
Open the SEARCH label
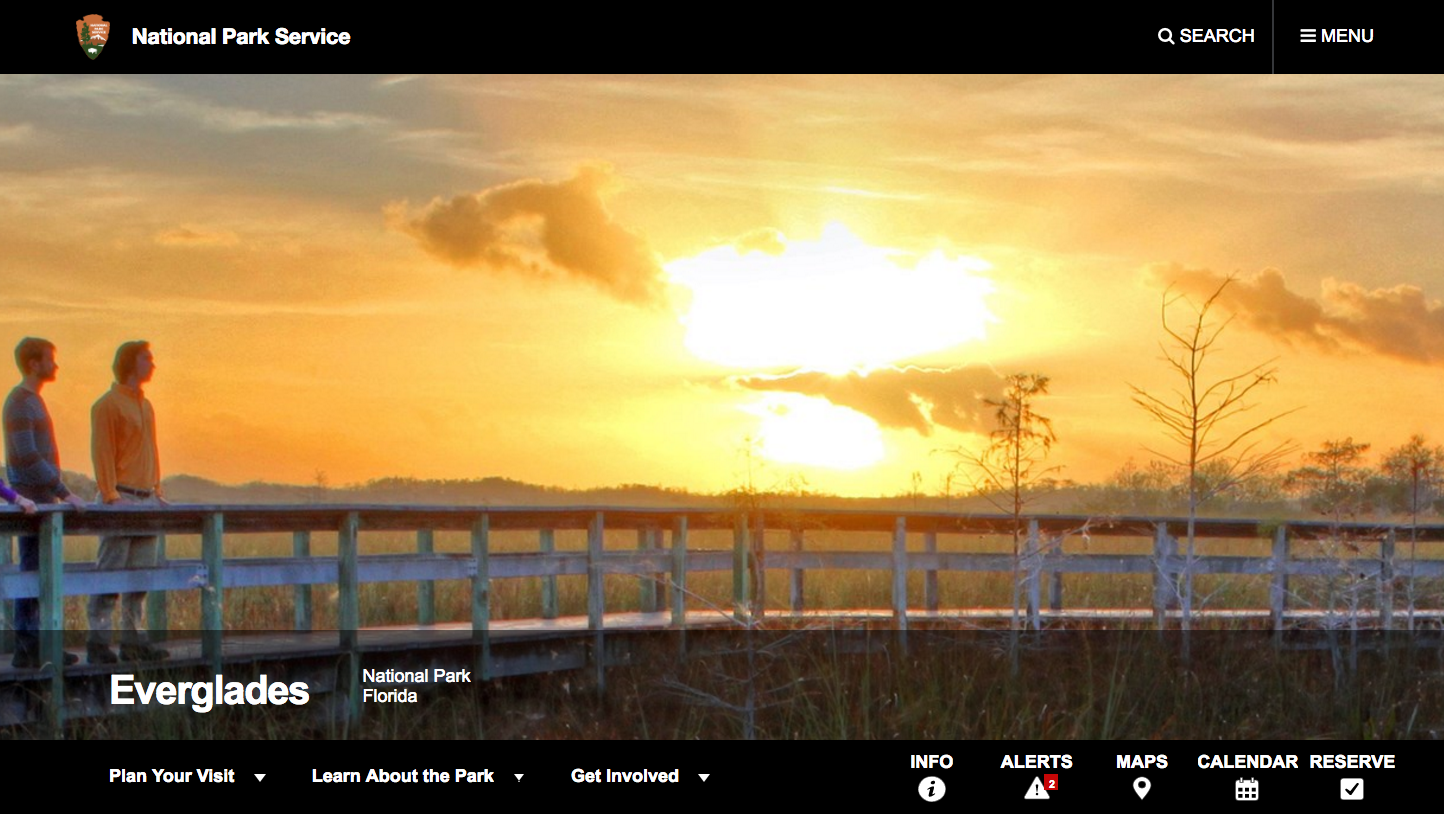[1217, 36]
